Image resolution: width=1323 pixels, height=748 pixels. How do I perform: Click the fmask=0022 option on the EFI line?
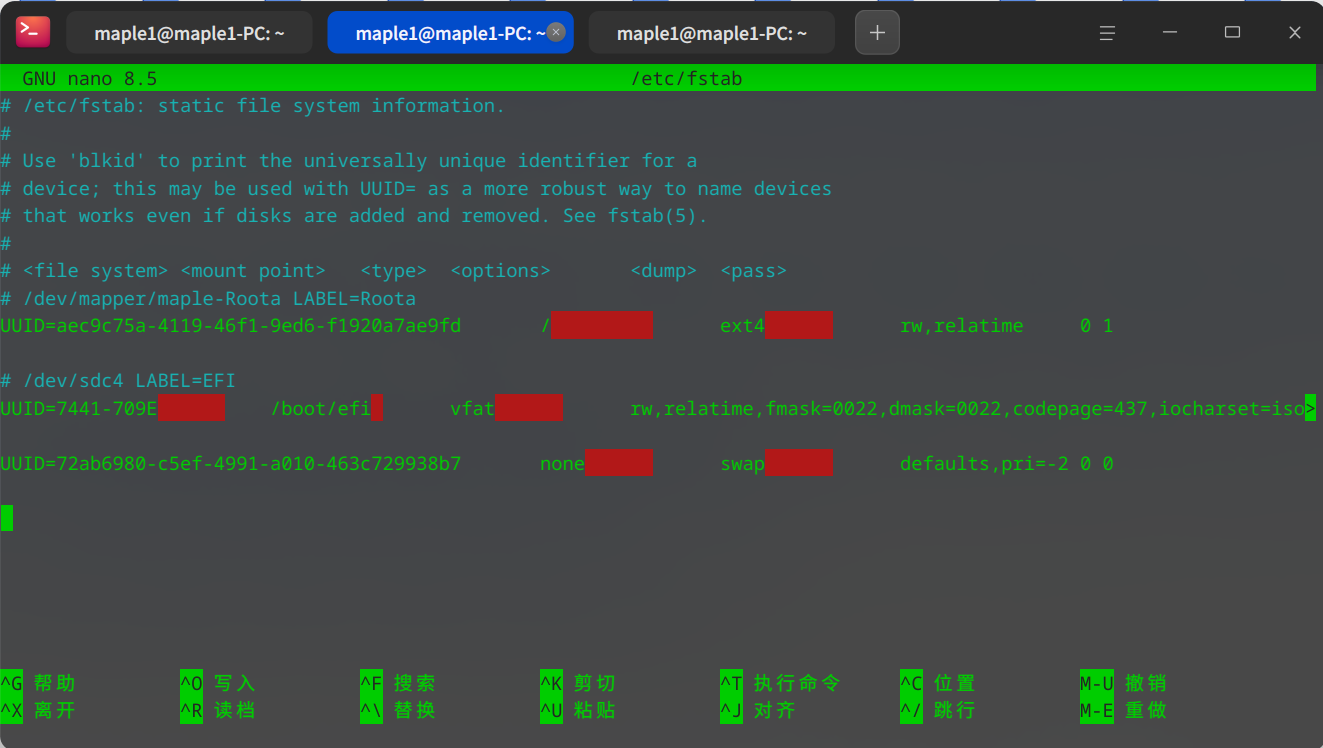pyautogui.click(x=822, y=408)
